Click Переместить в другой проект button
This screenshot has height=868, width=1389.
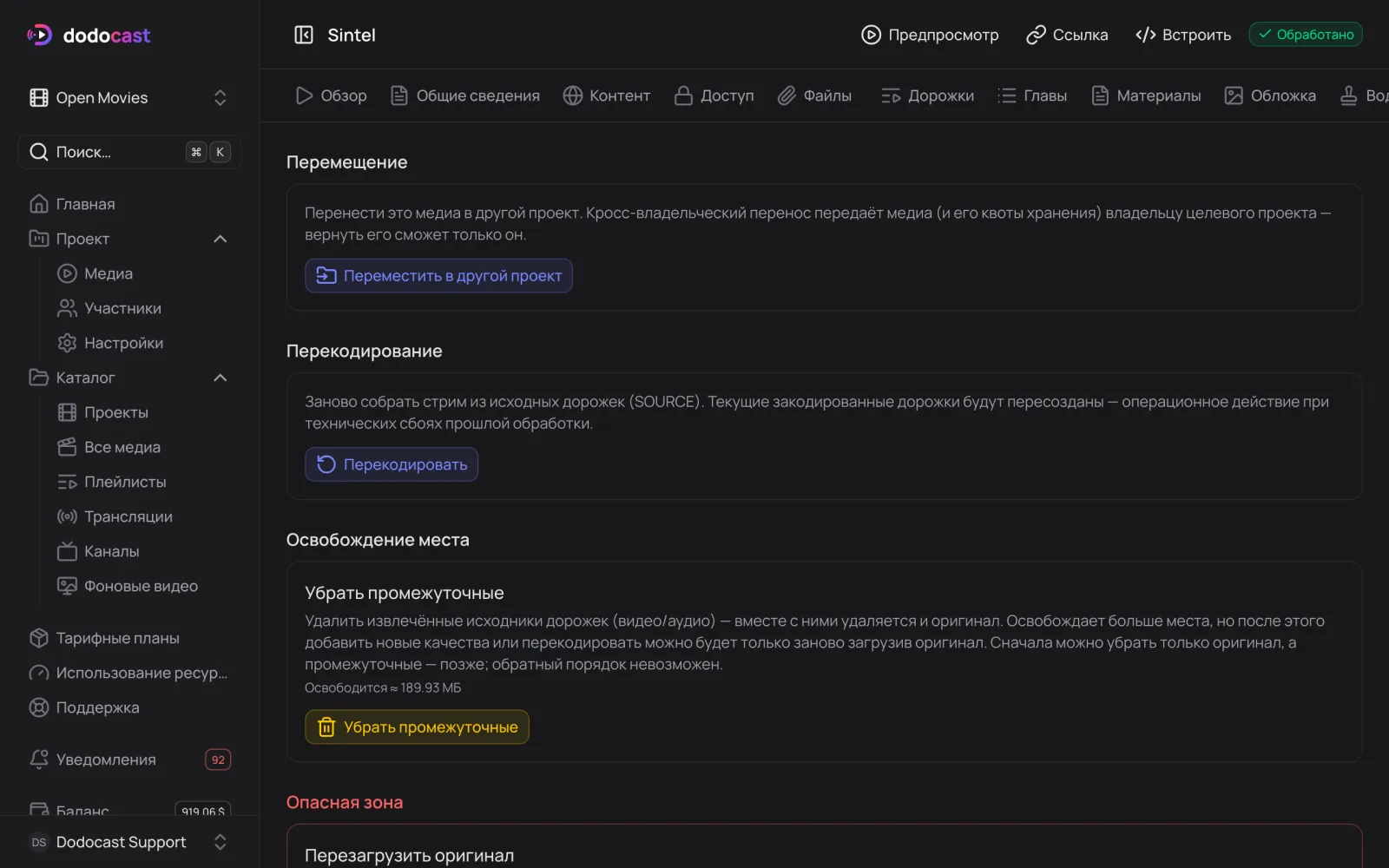pyautogui.click(x=438, y=275)
